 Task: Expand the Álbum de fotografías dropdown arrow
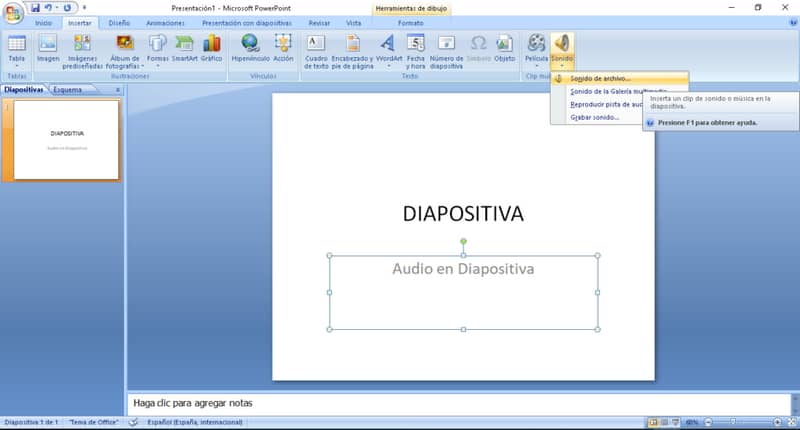(x=142, y=66)
